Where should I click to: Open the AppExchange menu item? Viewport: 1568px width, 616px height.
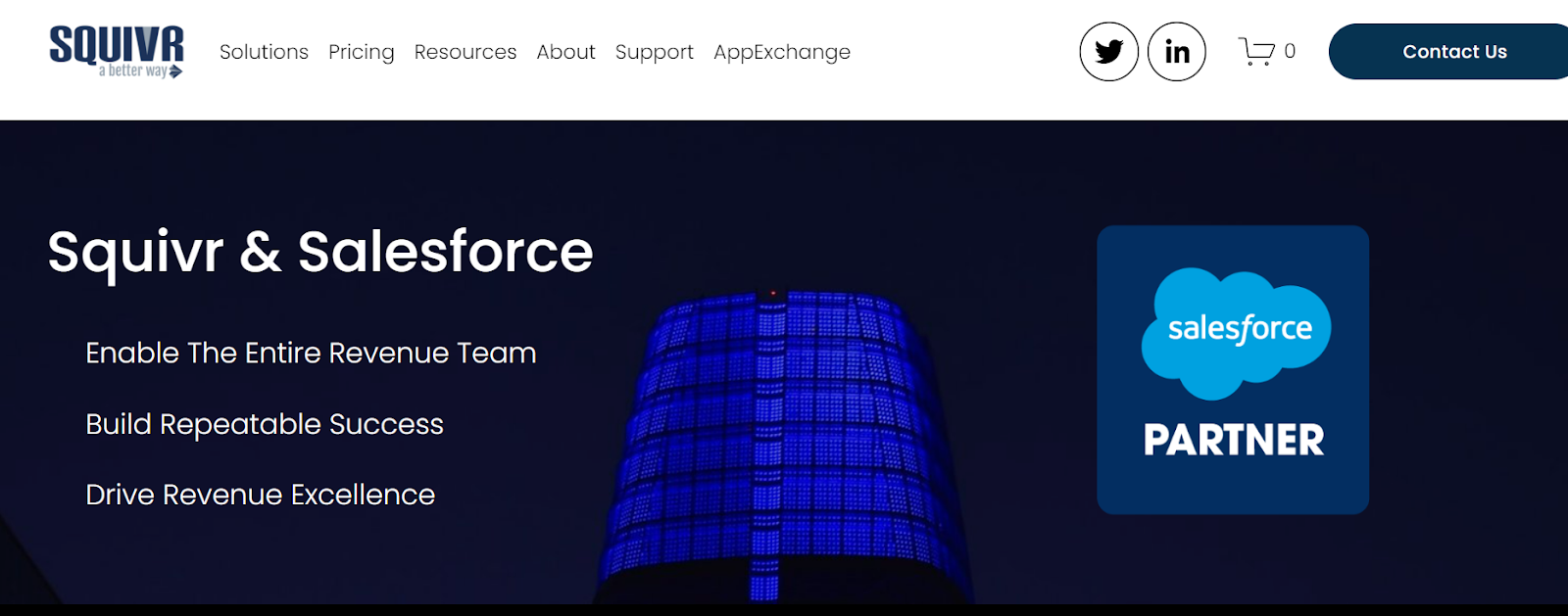782,52
